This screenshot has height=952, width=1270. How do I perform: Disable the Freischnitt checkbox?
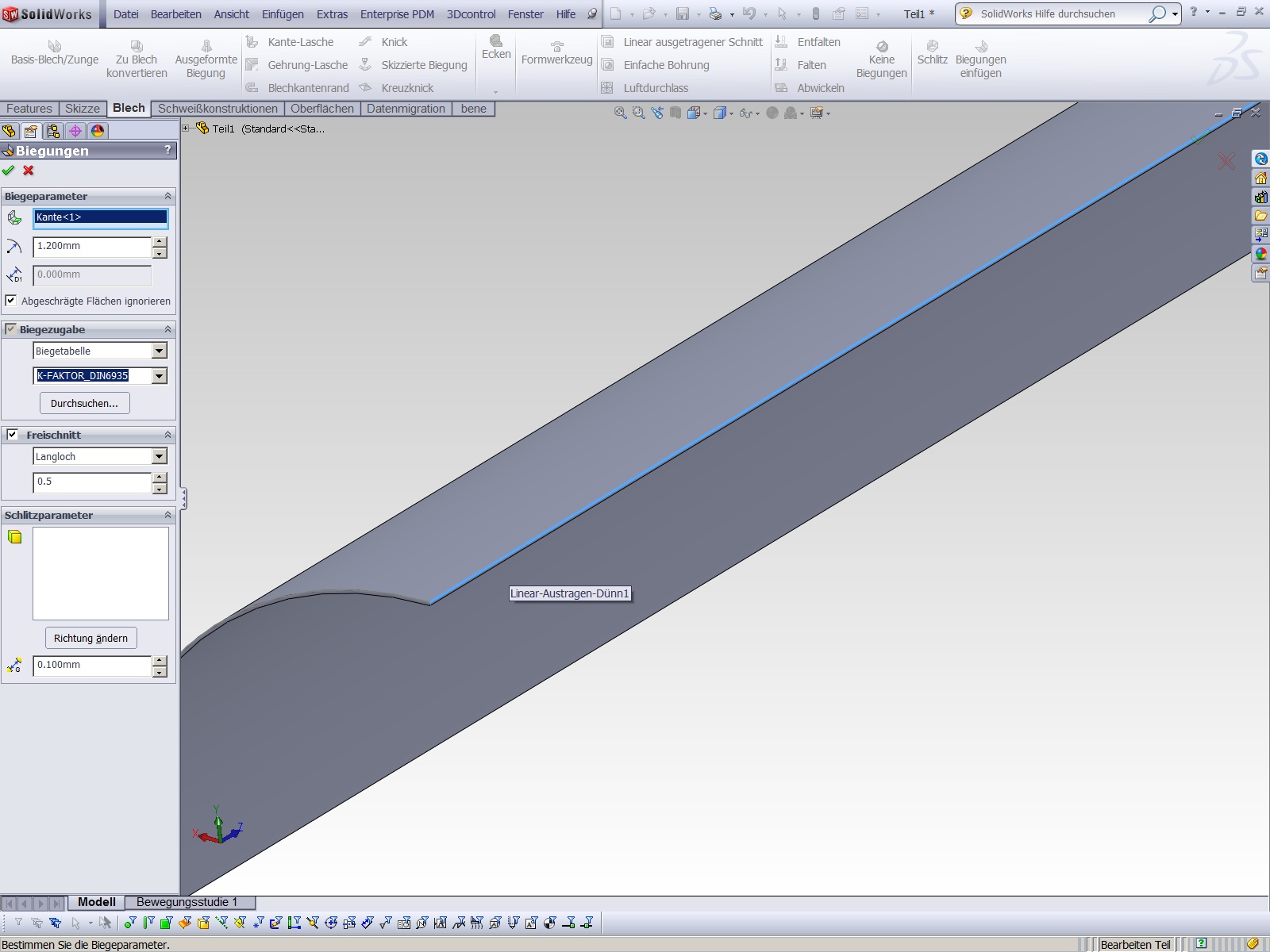[x=13, y=435]
